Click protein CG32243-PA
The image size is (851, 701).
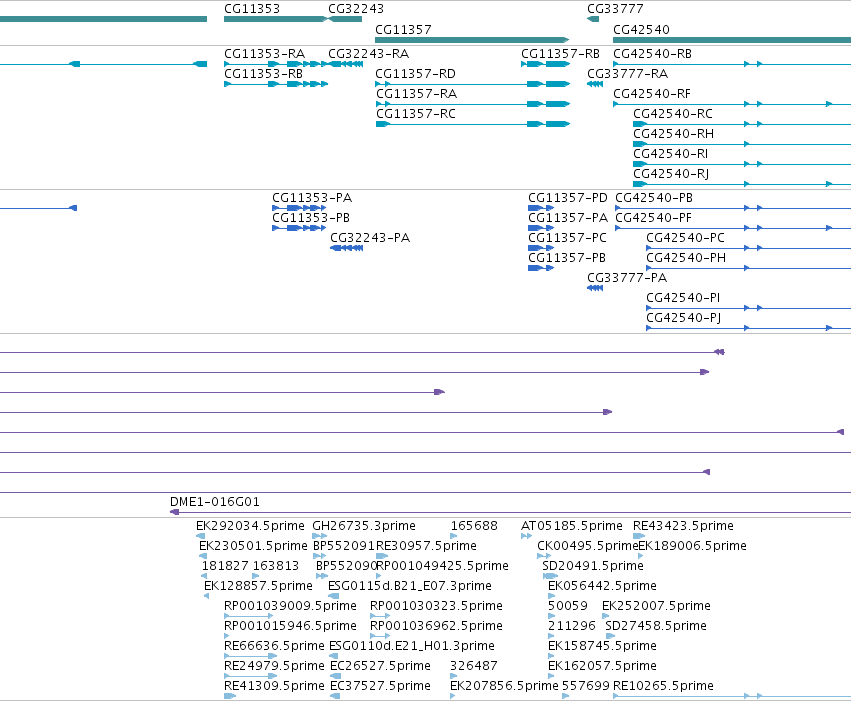tap(370, 238)
